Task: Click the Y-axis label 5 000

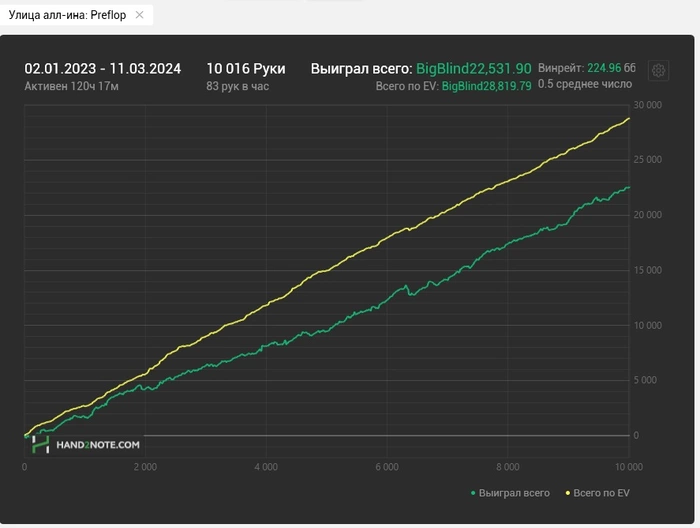Action: pos(645,380)
